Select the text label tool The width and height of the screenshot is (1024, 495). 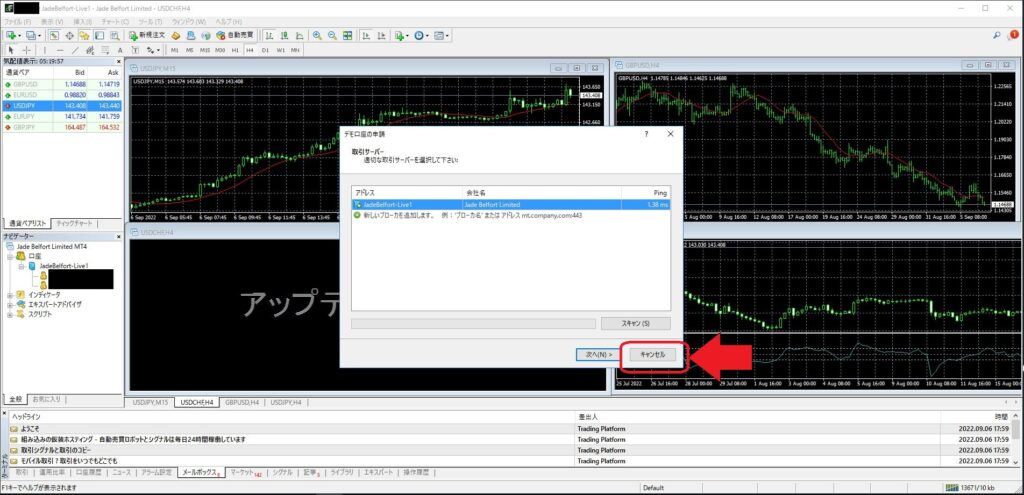point(135,50)
